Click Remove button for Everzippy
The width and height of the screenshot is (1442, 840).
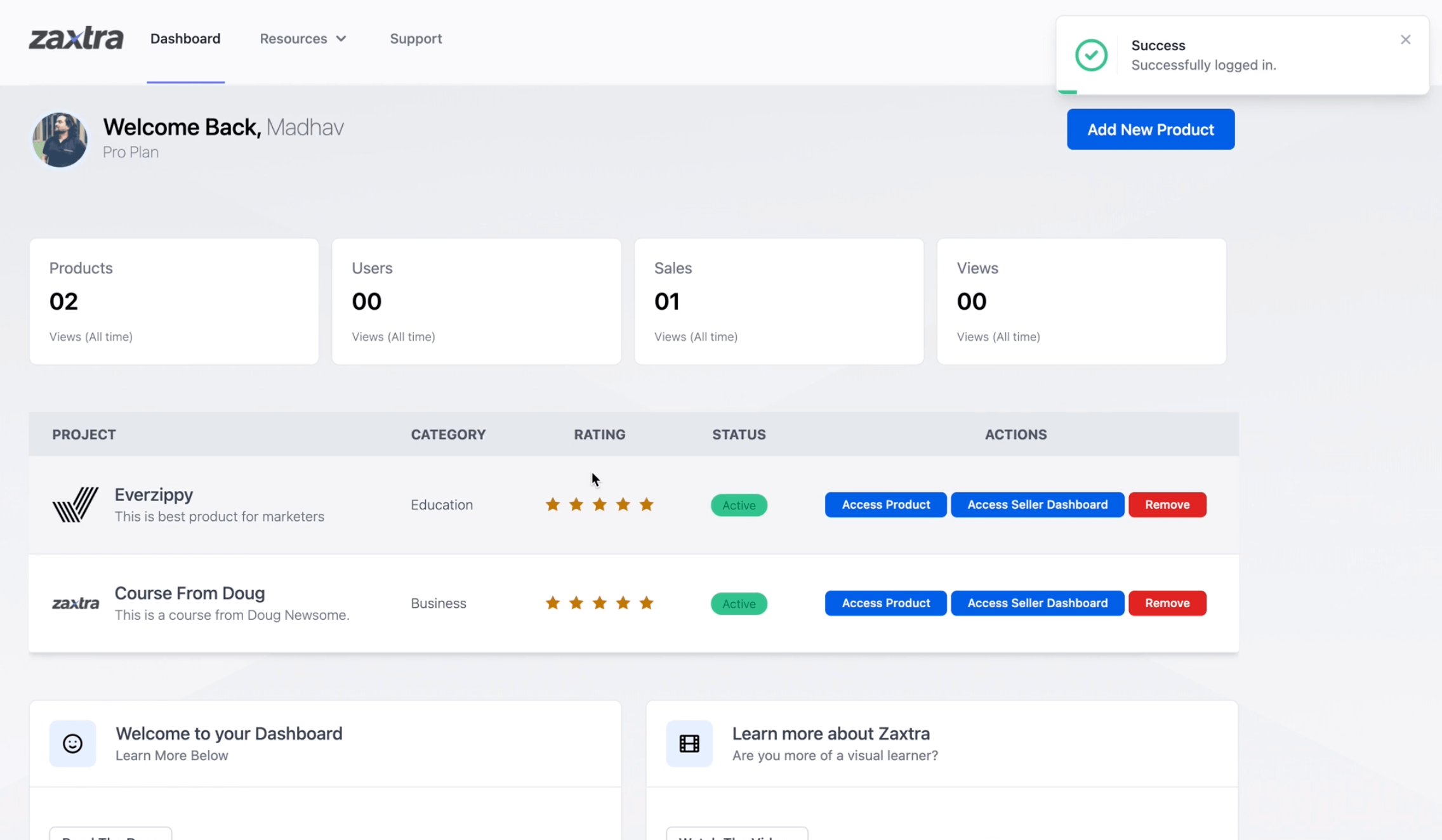(x=1167, y=504)
